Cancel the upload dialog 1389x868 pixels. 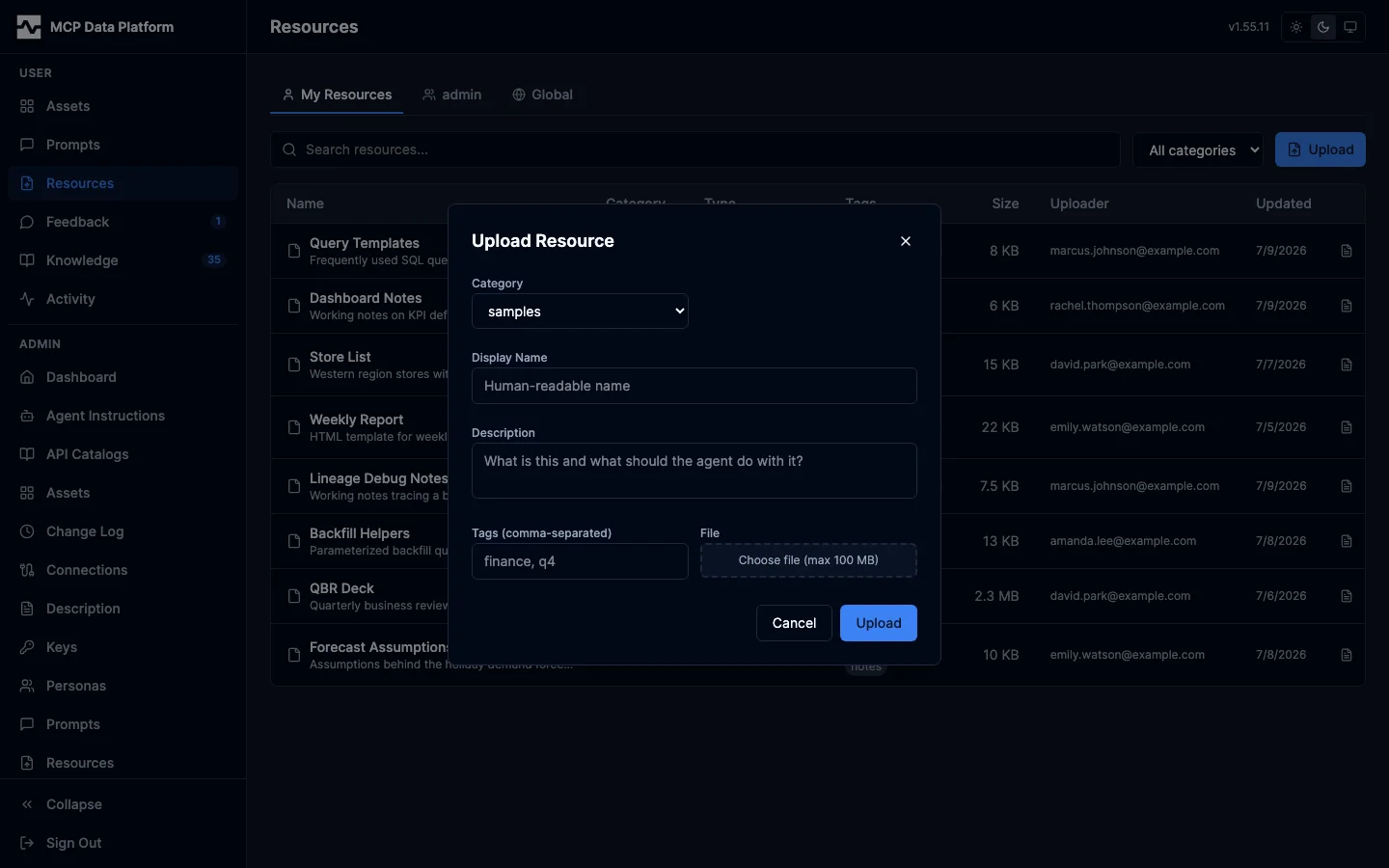coord(794,623)
